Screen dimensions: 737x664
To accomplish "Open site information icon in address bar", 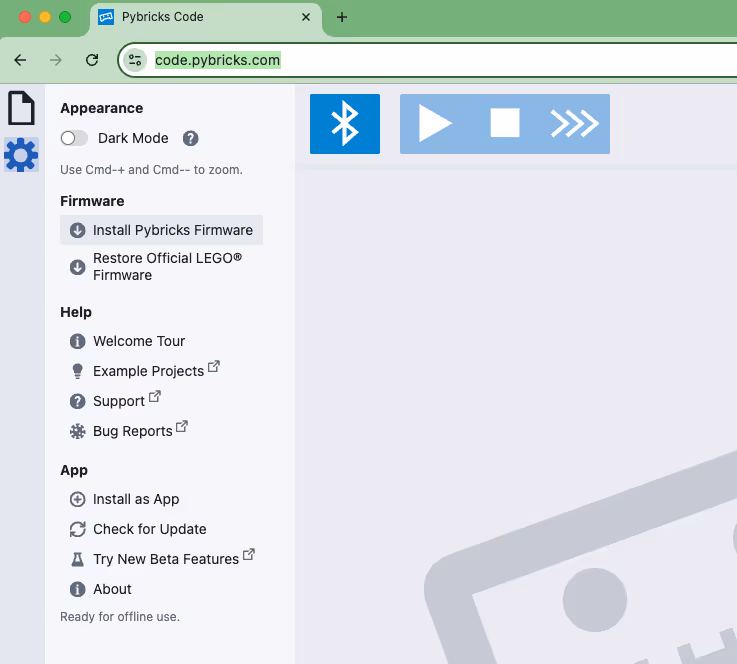I will [x=135, y=60].
